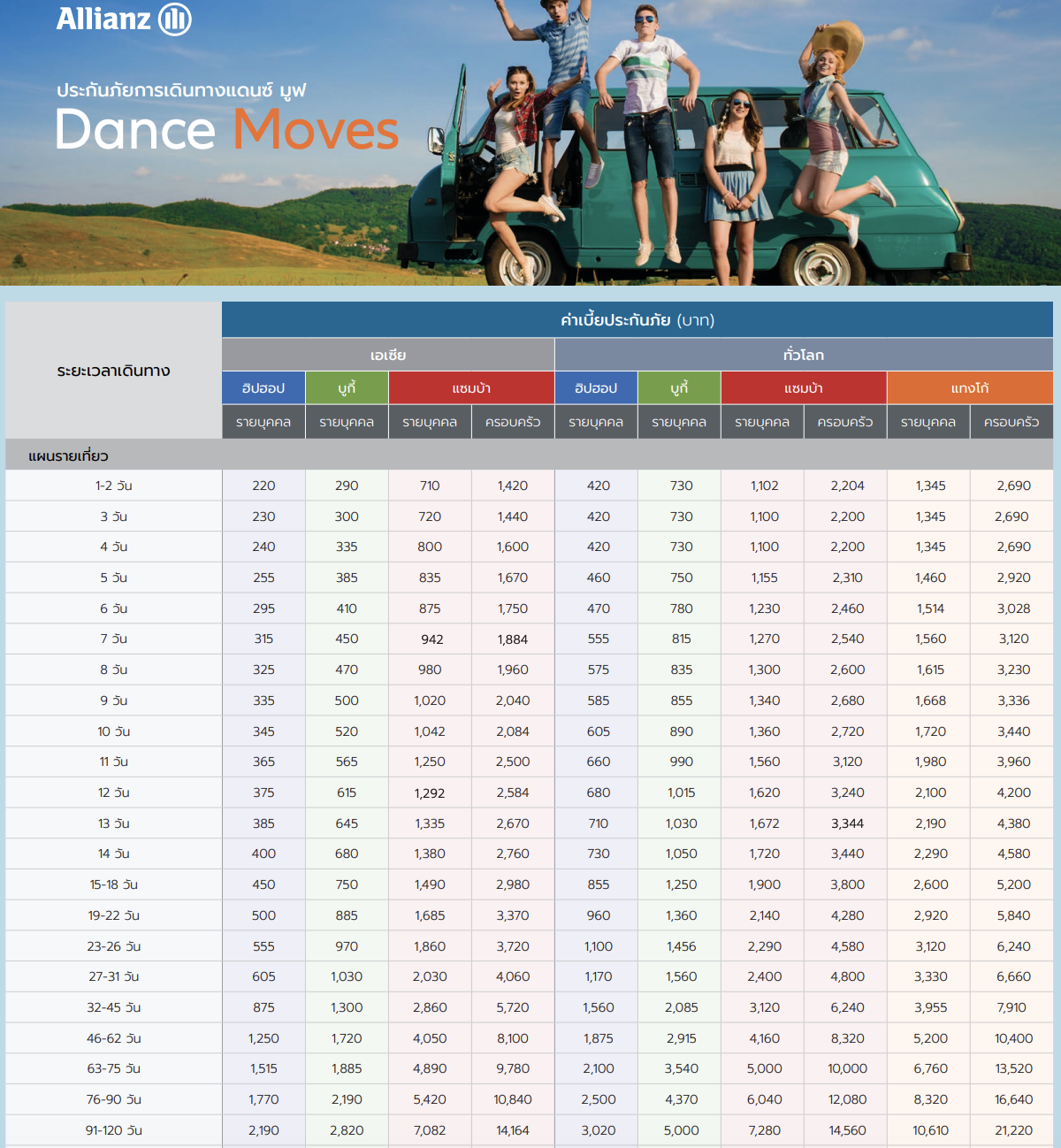Click the '13,520' premium in 63-75 วัน row
The height and width of the screenshot is (1148, 1061).
pos(1013,1068)
